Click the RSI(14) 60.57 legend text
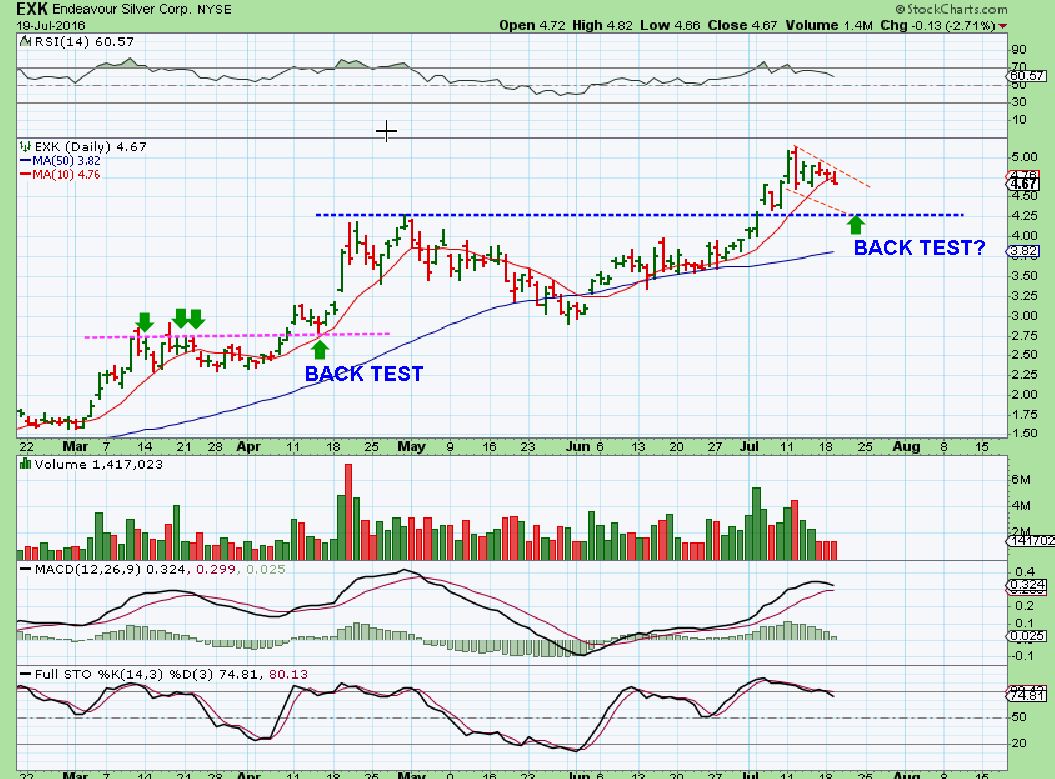 83,42
